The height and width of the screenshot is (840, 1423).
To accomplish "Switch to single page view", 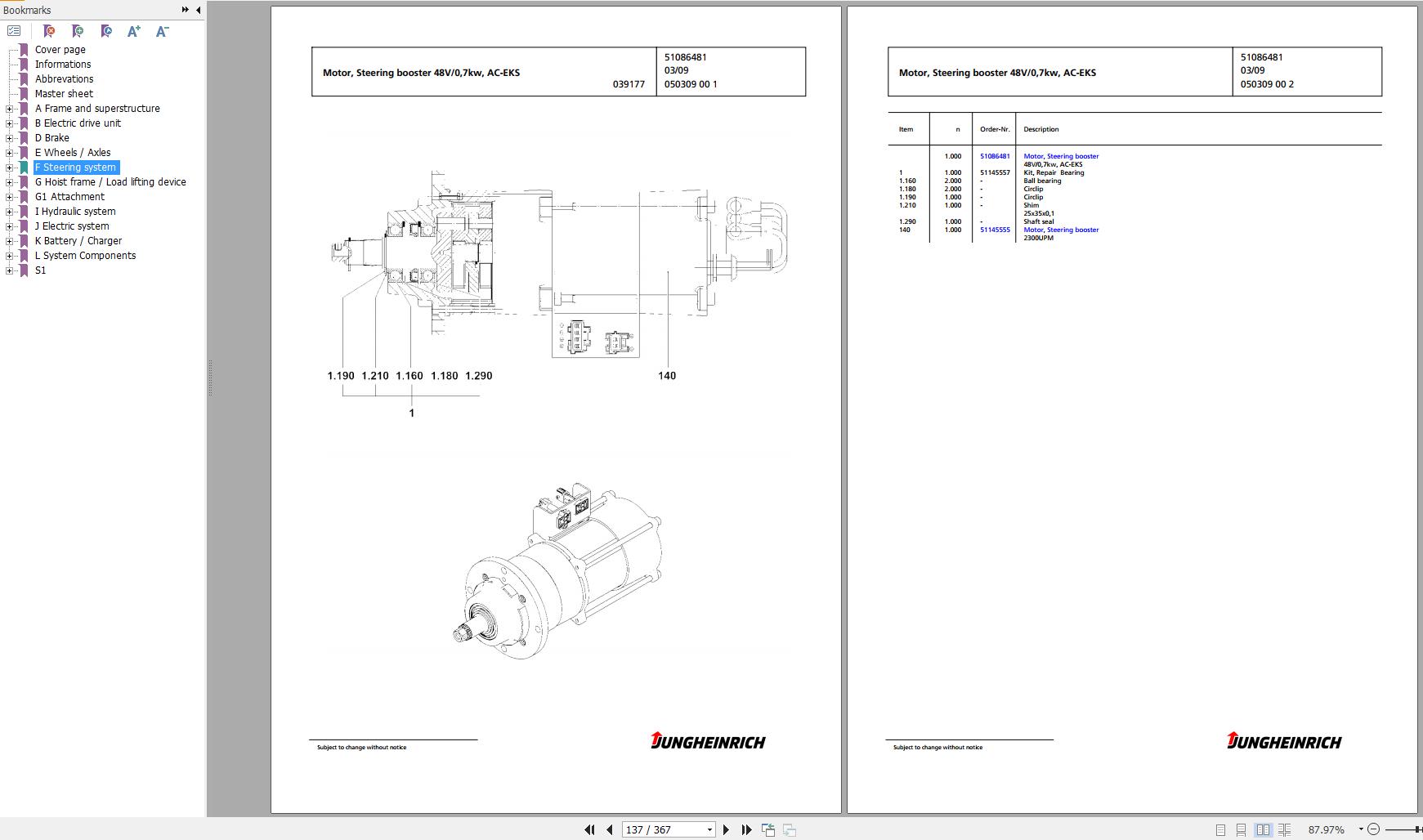I will point(1220,829).
